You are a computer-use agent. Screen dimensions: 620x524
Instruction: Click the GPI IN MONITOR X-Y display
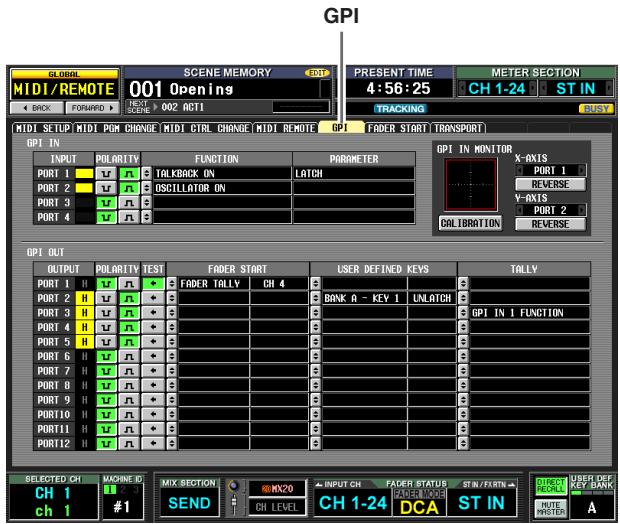click(x=471, y=185)
